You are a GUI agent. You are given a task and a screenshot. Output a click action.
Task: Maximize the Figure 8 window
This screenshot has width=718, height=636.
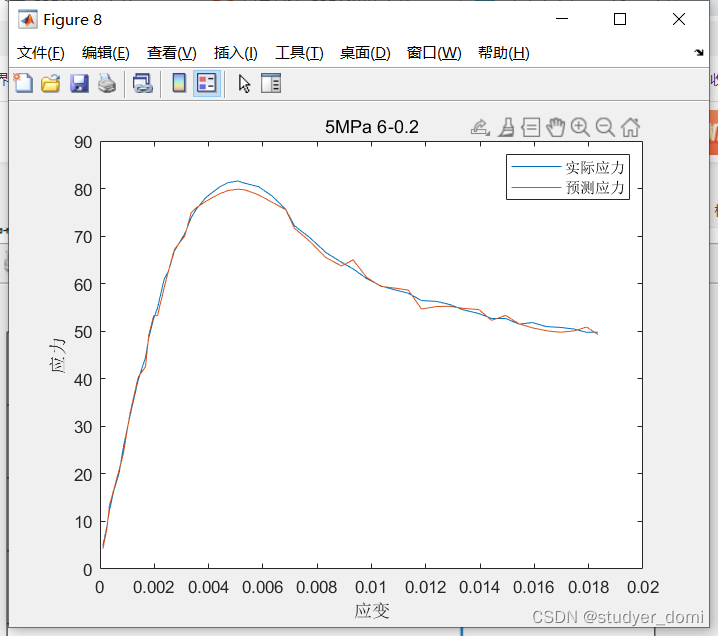620,19
